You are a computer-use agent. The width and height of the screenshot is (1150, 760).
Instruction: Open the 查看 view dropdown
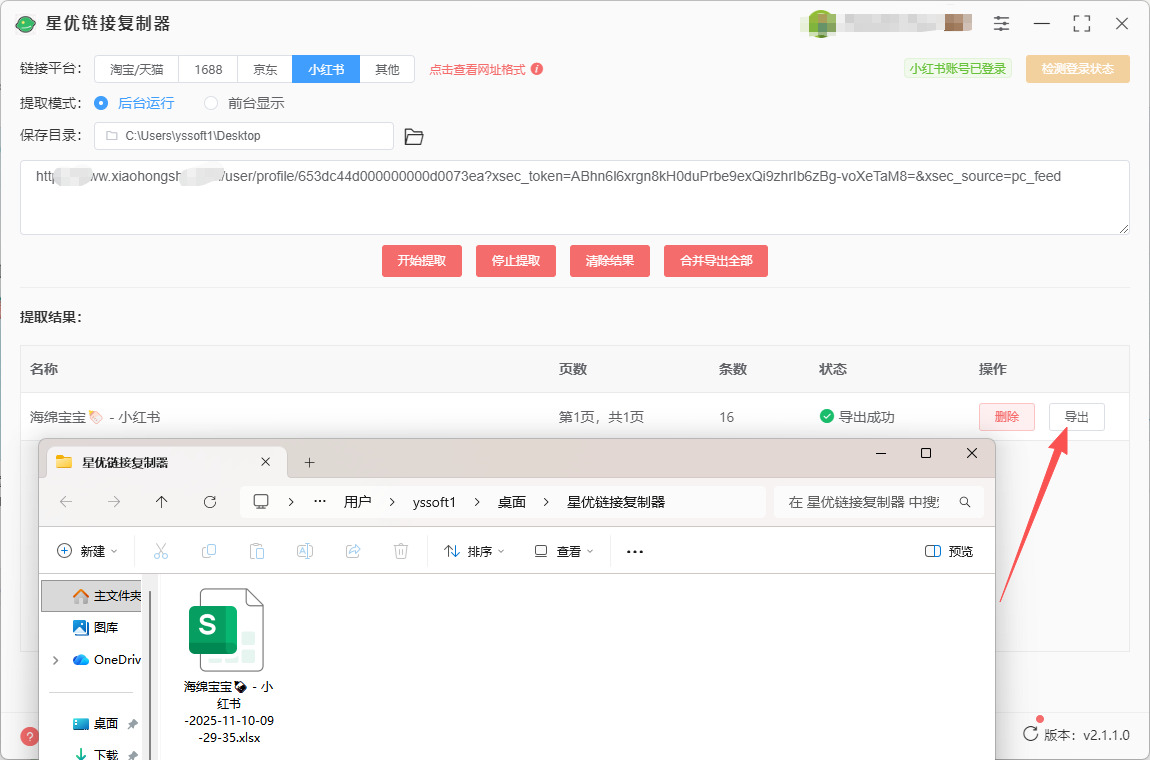coord(564,551)
